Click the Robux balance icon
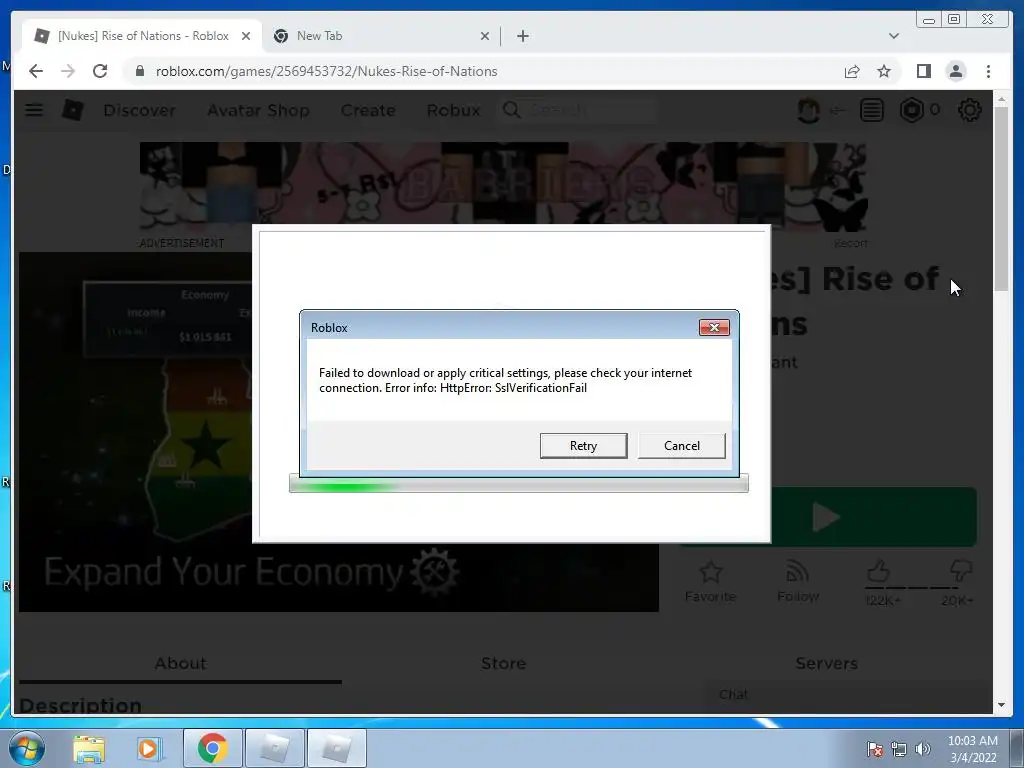The image size is (1024, 768). pyautogui.click(x=912, y=110)
